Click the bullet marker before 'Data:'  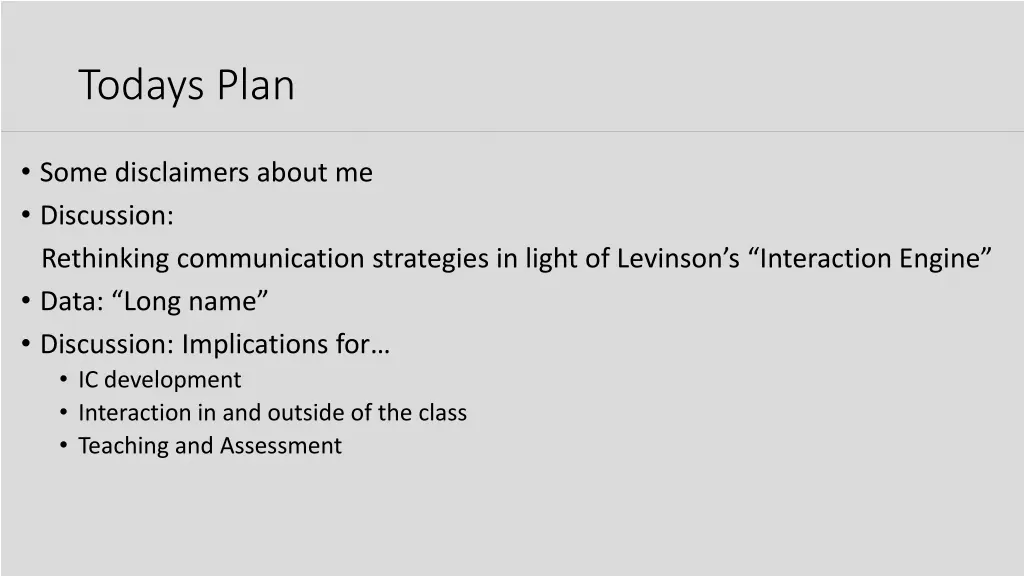coord(25,301)
